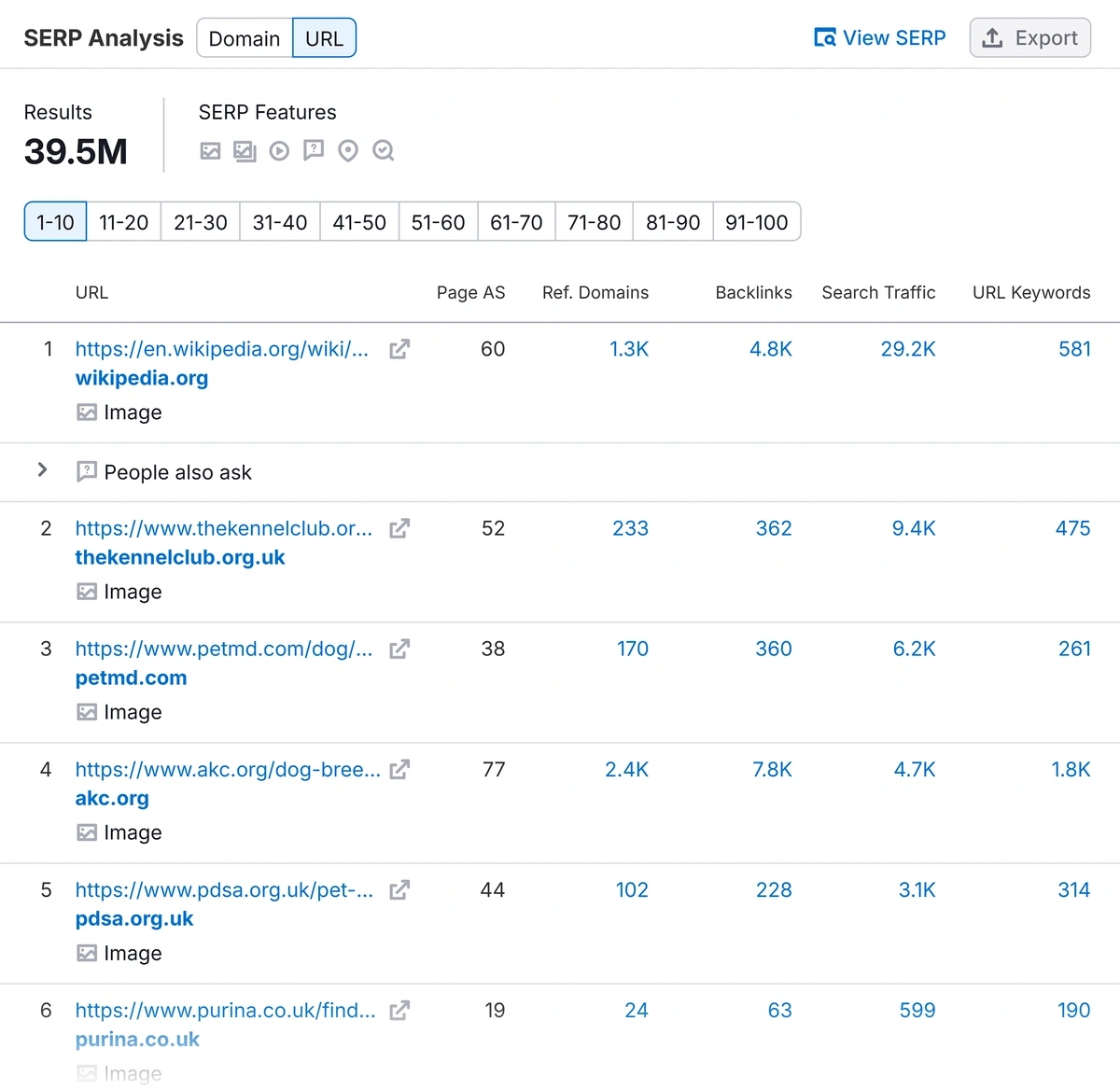This screenshot has height=1090, width=1120.
Task: Select results range 11-20
Action: tap(123, 222)
